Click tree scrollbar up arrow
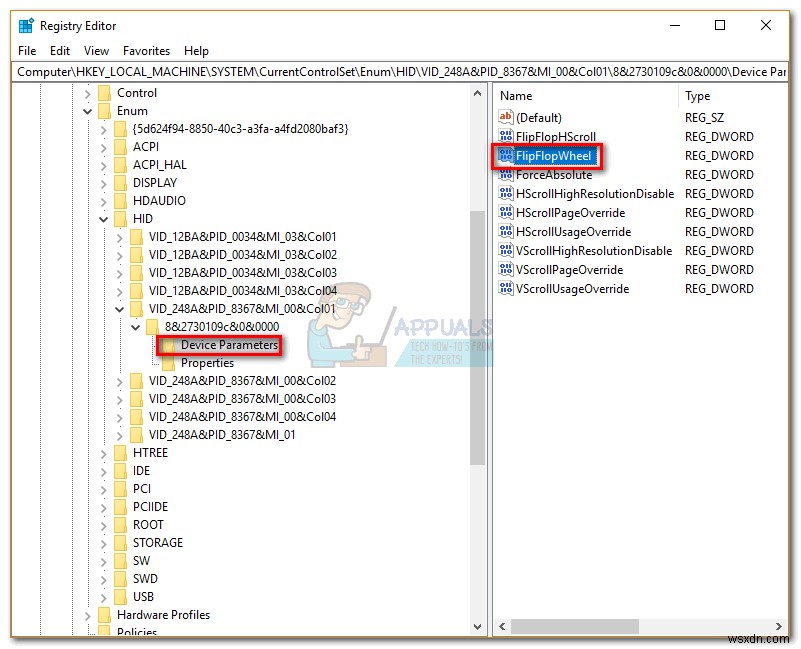This screenshot has width=801, height=649. [477, 93]
